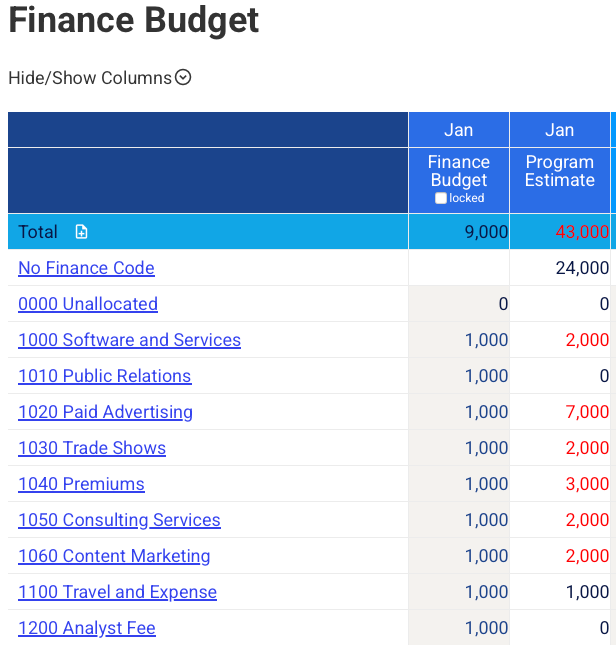Click the export icon beside Total
The width and height of the screenshot is (616, 647).
[82, 232]
